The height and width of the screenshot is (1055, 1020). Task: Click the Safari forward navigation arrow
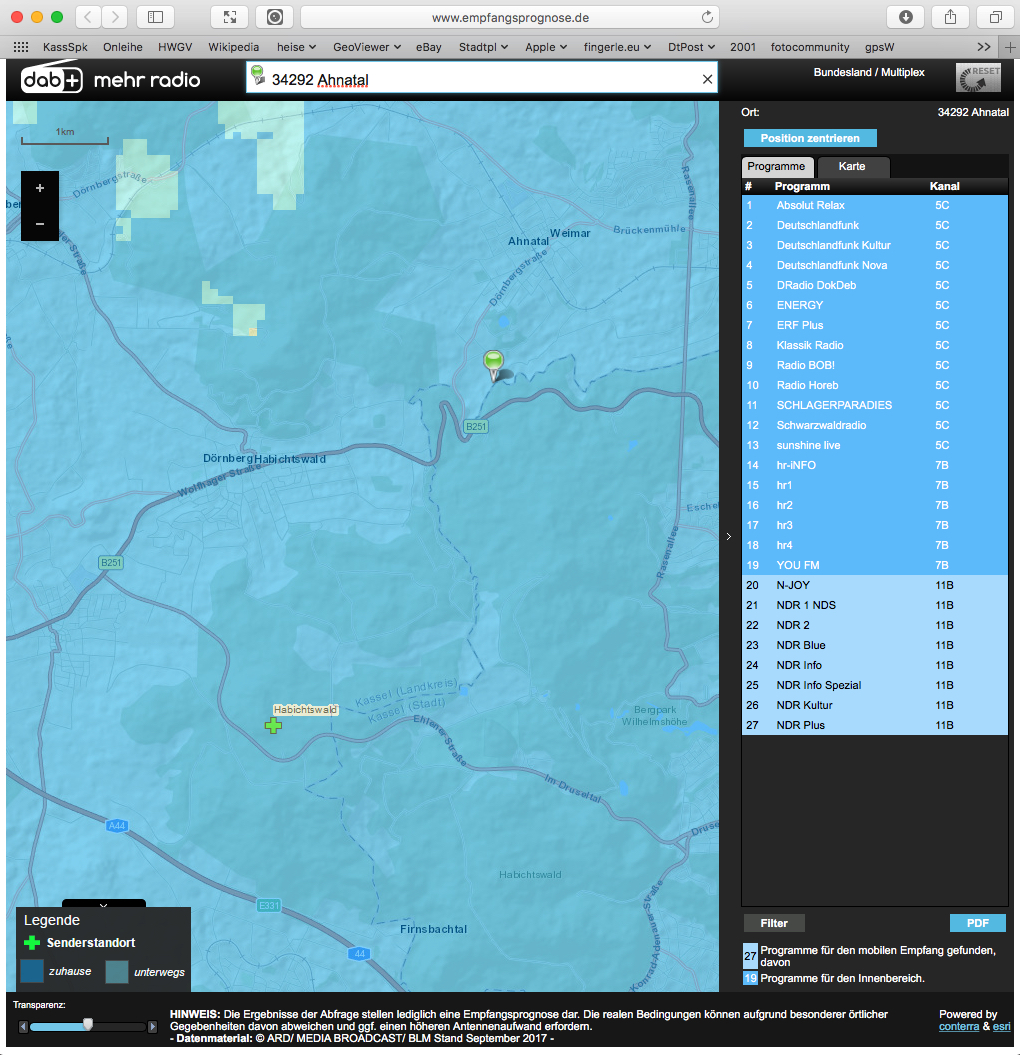click(x=114, y=17)
